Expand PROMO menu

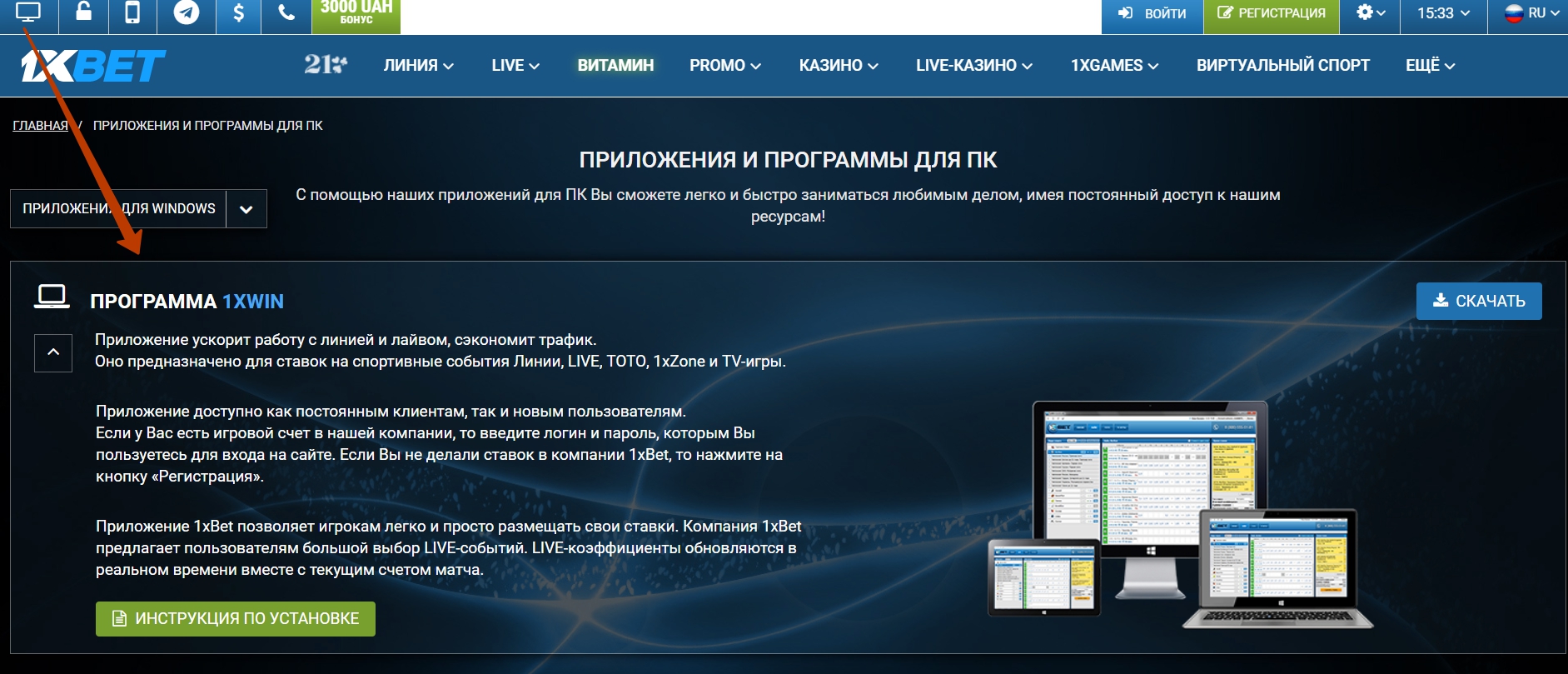coord(725,65)
